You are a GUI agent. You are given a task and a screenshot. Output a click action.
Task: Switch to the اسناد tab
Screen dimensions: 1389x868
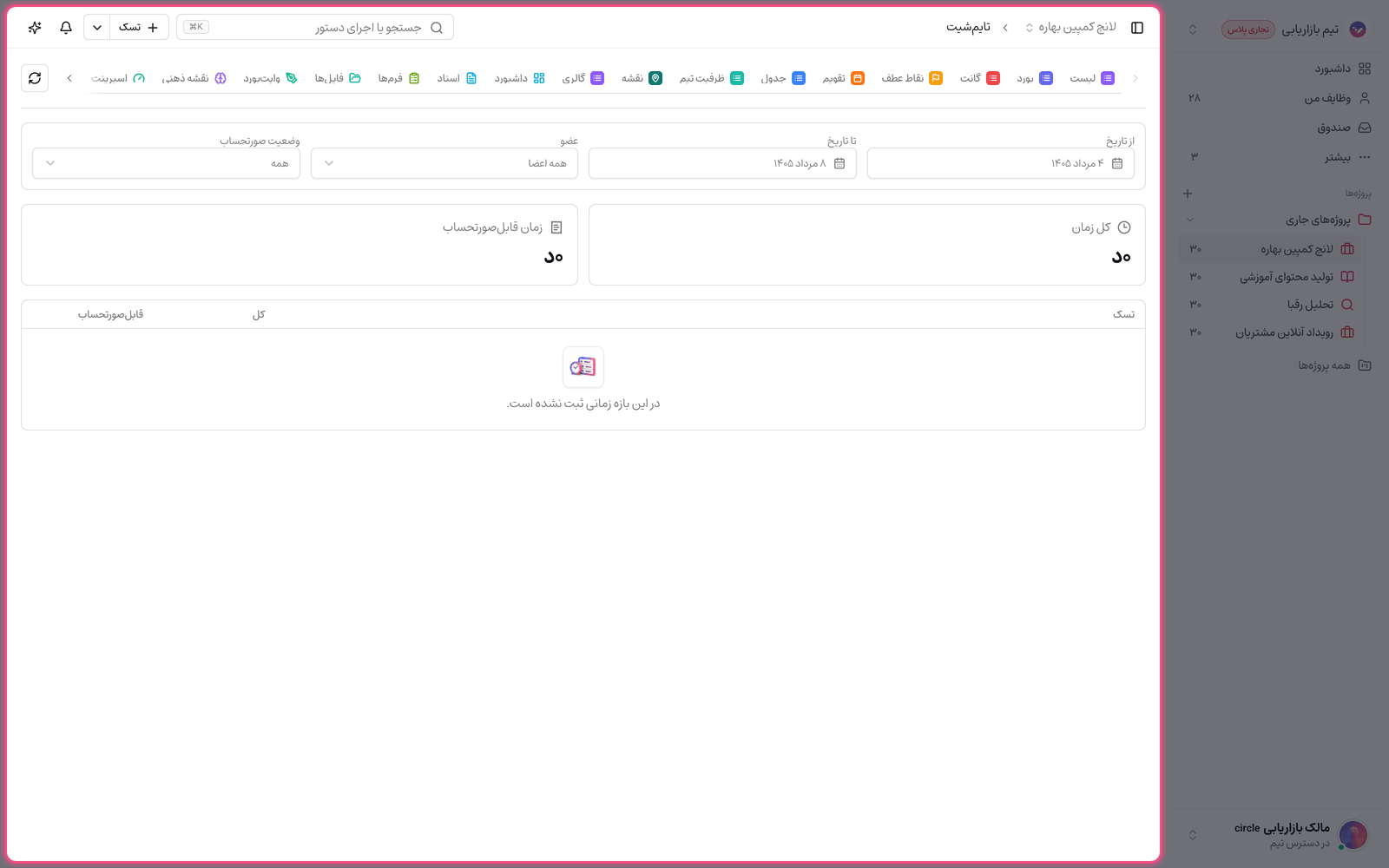457,78
